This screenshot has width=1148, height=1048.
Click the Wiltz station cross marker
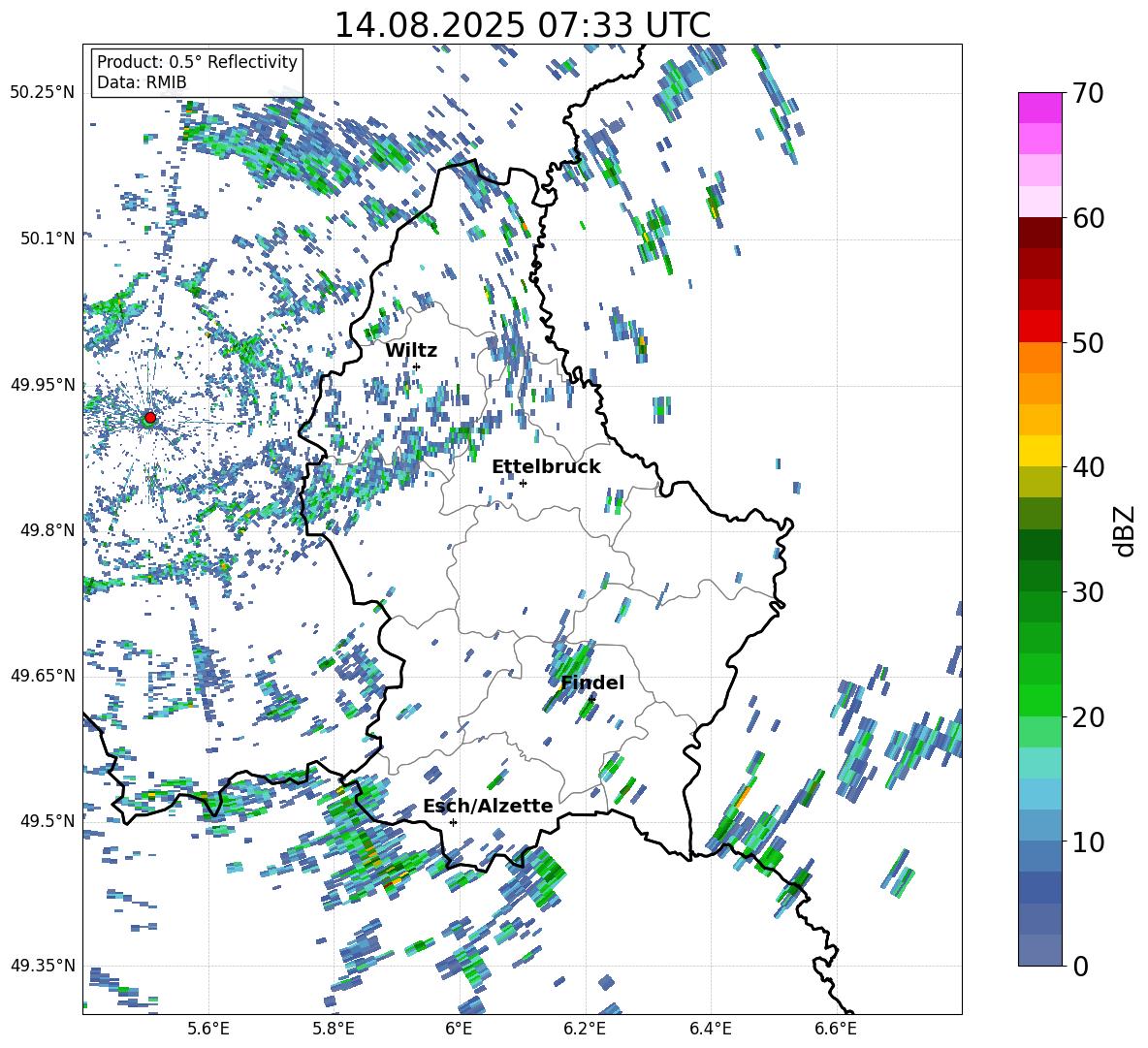(x=417, y=366)
